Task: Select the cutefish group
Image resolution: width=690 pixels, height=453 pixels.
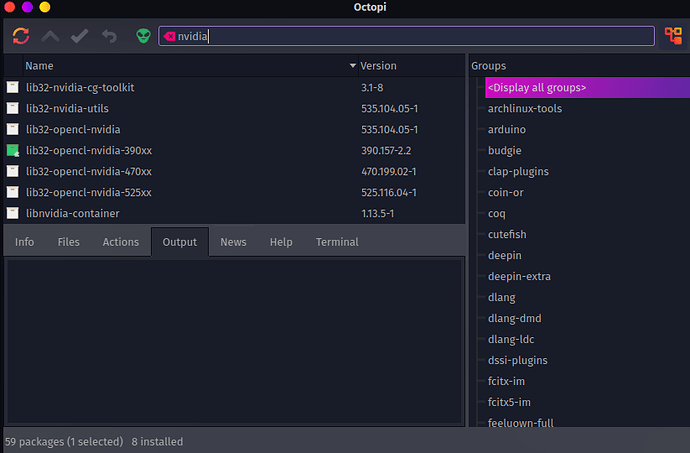Action: coord(507,234)
